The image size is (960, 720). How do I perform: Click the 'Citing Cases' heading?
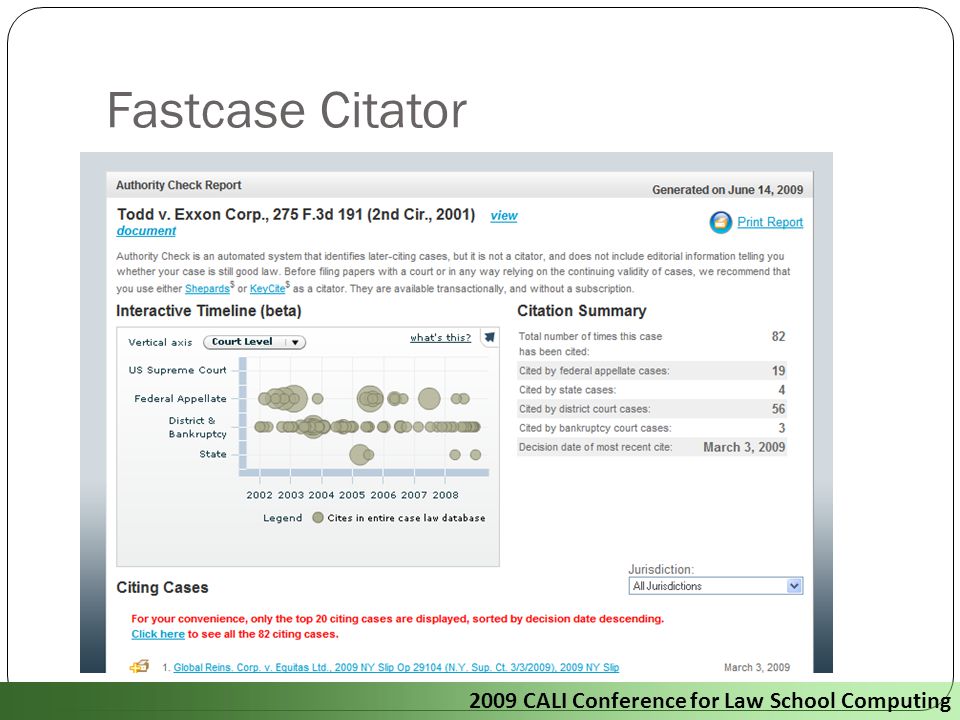point(162,587)
